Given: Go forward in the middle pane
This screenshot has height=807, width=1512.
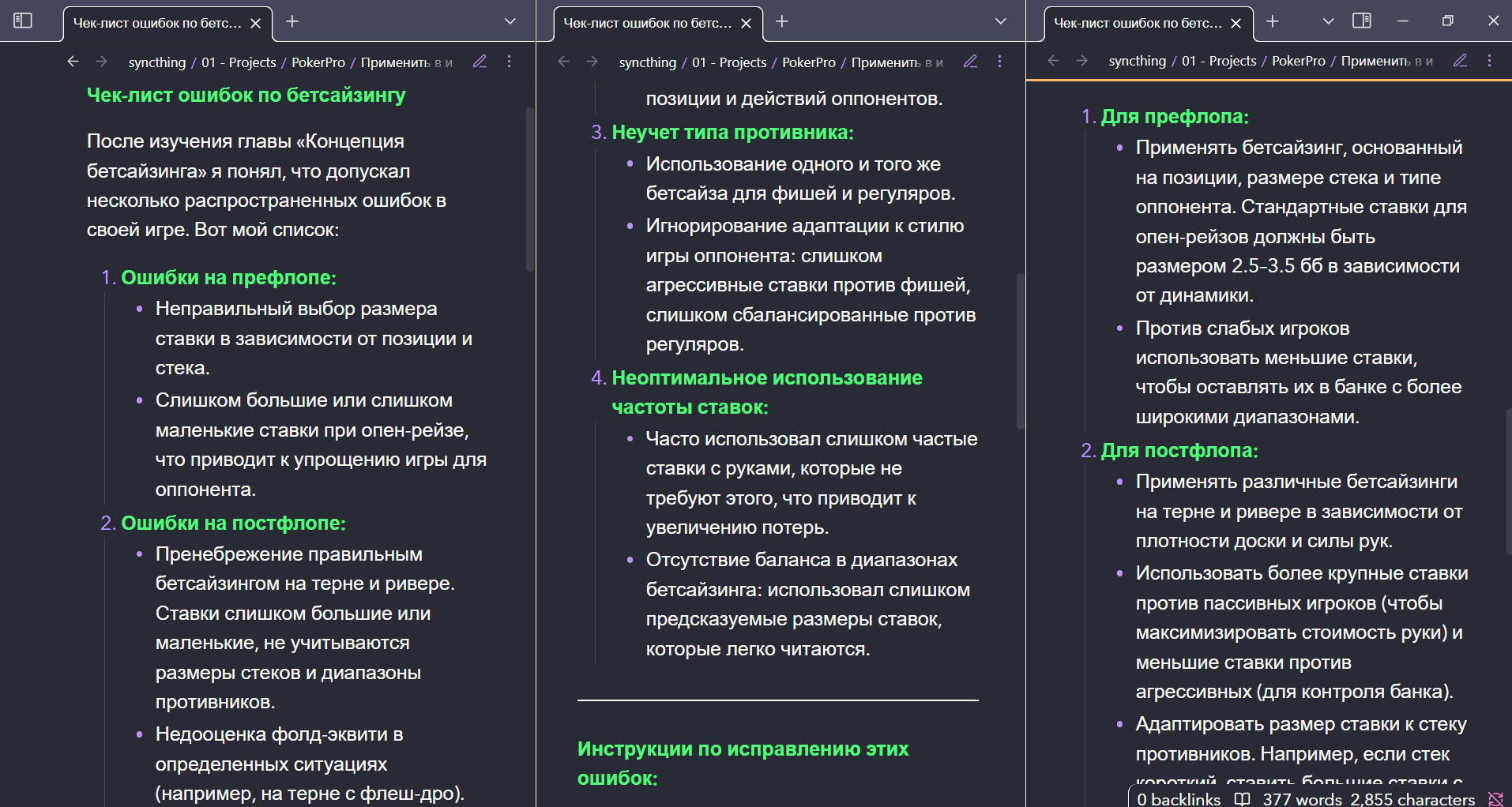Looking at the screenshot, I should tap(592, 62).
